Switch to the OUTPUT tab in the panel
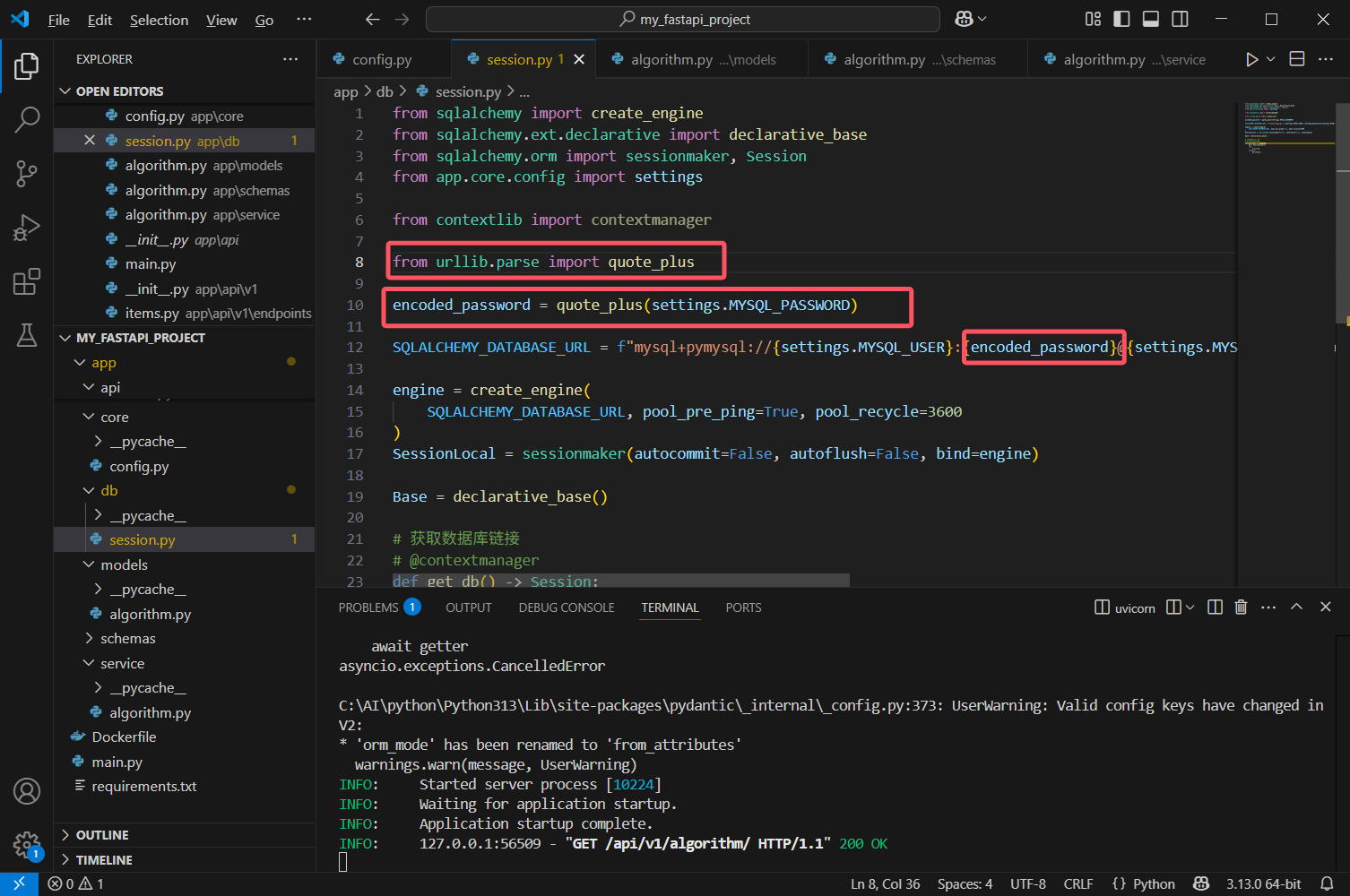 pos(468,607)
